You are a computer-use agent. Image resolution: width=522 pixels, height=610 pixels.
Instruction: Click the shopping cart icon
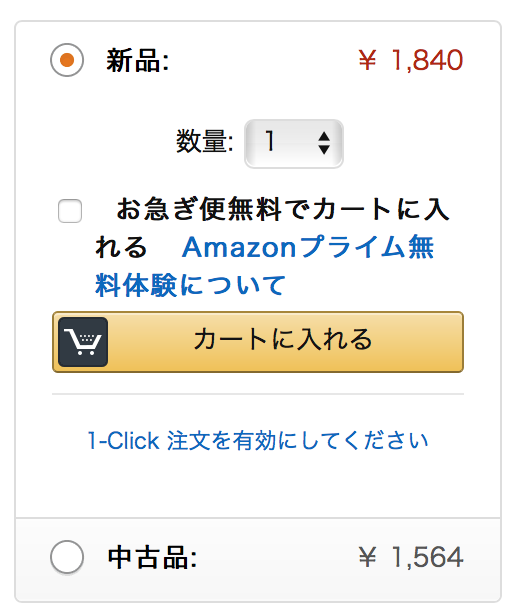click(x=83, y=342)
